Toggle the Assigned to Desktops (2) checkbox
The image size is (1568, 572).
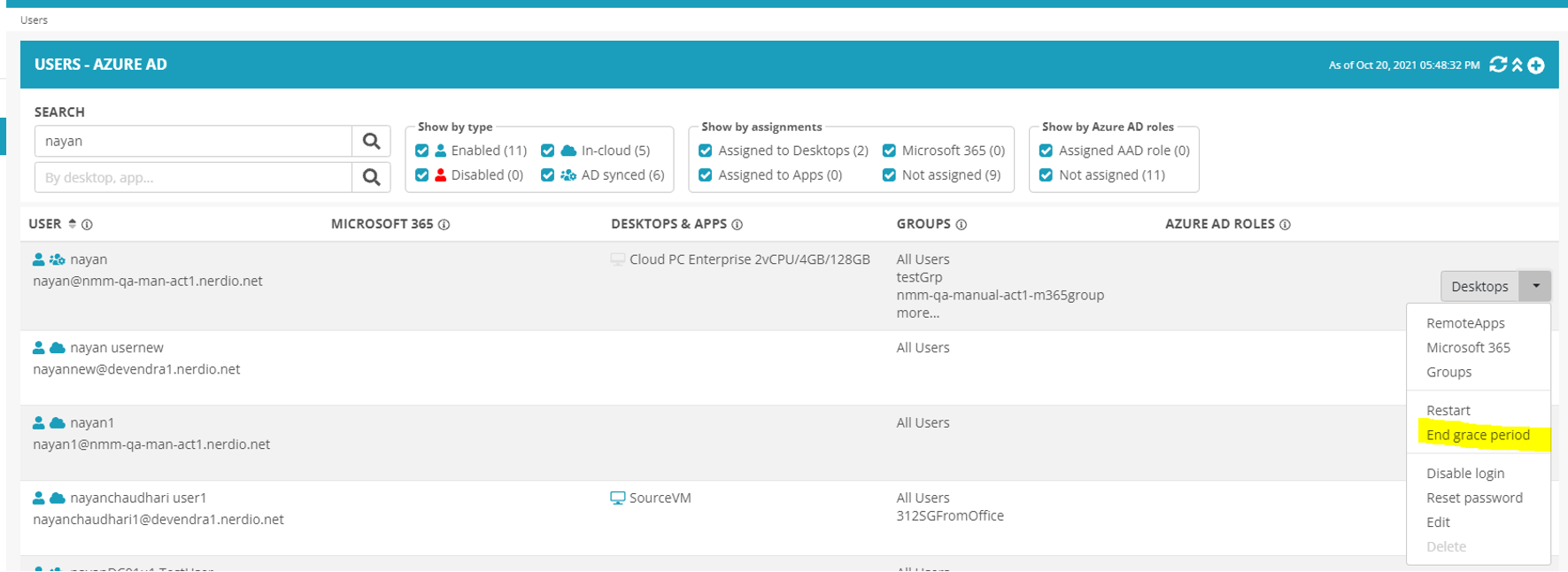706,151
